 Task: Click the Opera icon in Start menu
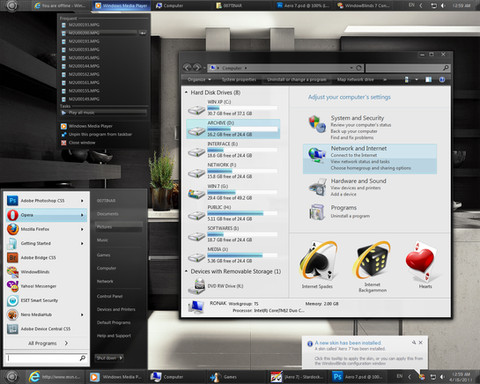(x=13, y=215)
